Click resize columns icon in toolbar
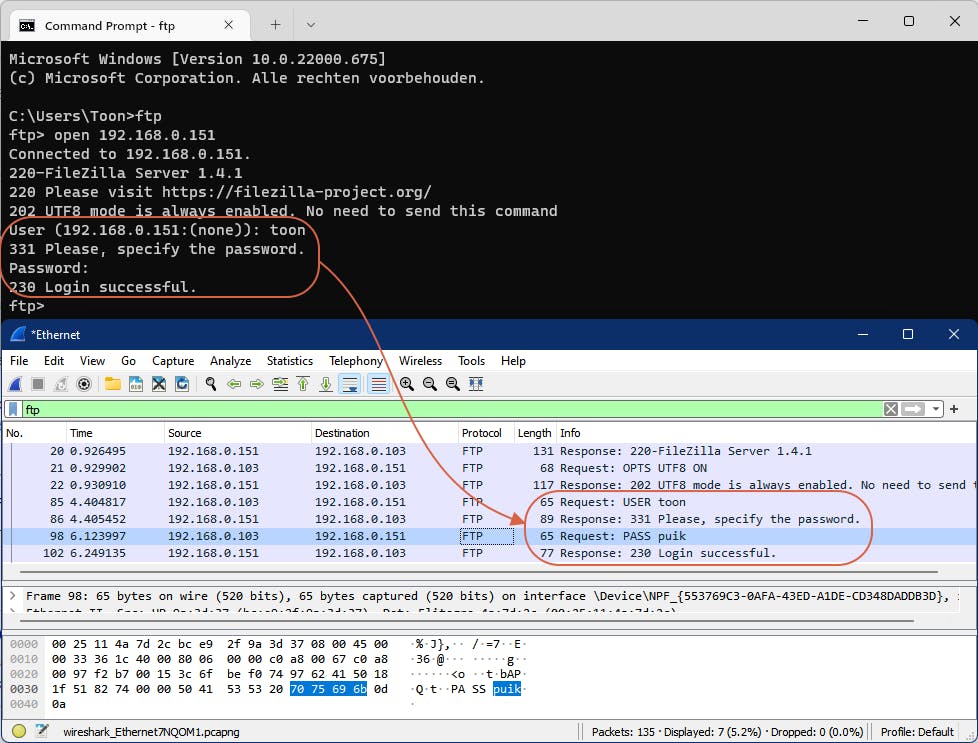The width and height of the screenshot is (978, 743). click(x=476, y=384)
